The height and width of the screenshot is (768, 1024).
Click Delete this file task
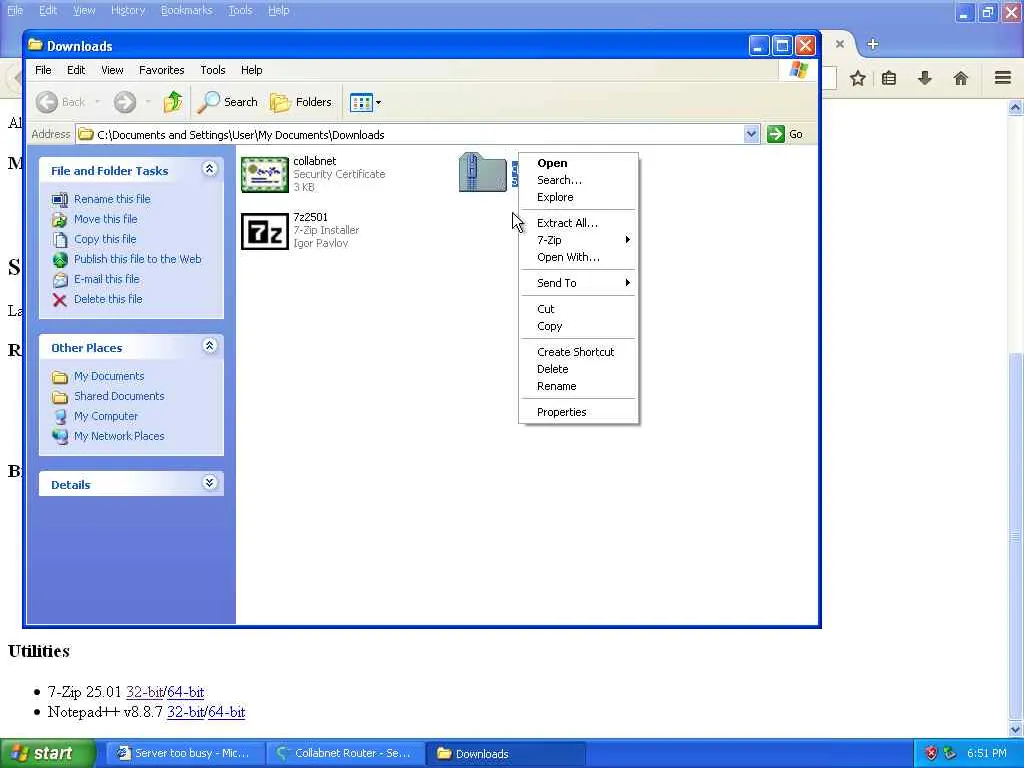coord(108,299)
